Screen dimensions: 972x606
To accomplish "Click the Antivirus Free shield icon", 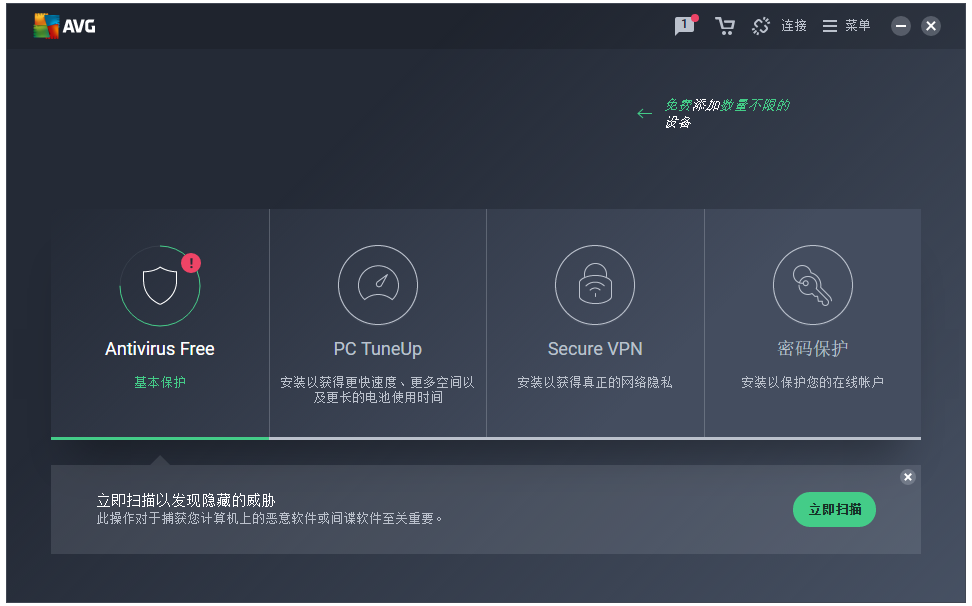I will 160,286.
